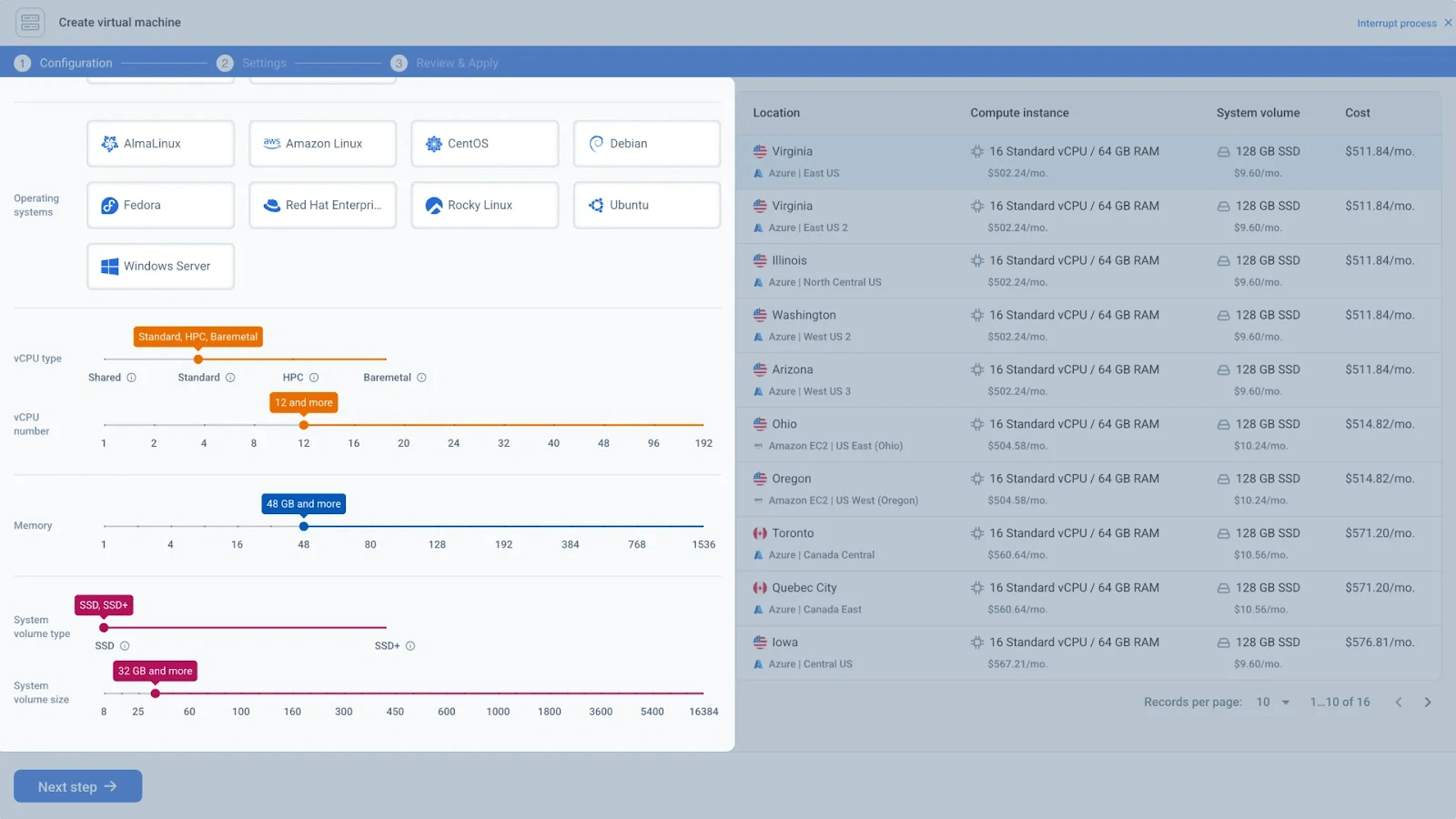Choose CentOS as operating system
Screen dimensions: 1456x819
coord(484,144)
